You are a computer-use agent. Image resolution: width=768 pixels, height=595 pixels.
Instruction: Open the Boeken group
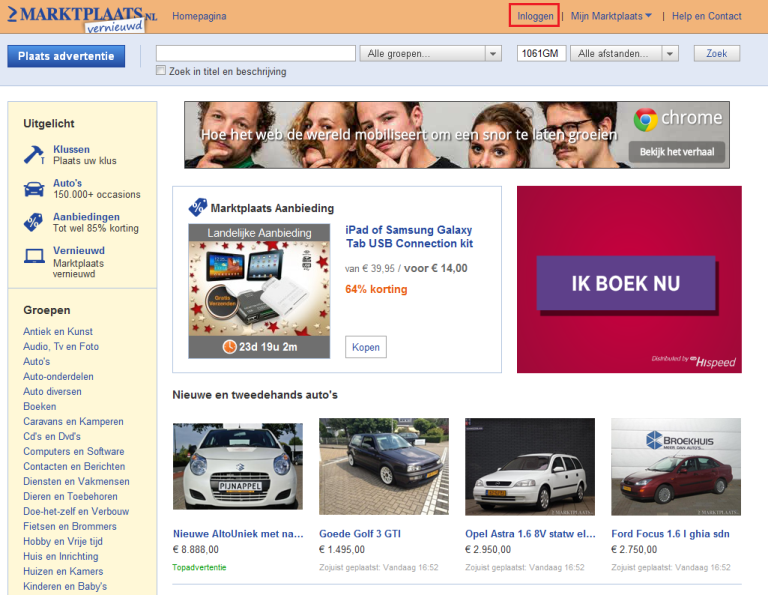click(x=40, y=406)
